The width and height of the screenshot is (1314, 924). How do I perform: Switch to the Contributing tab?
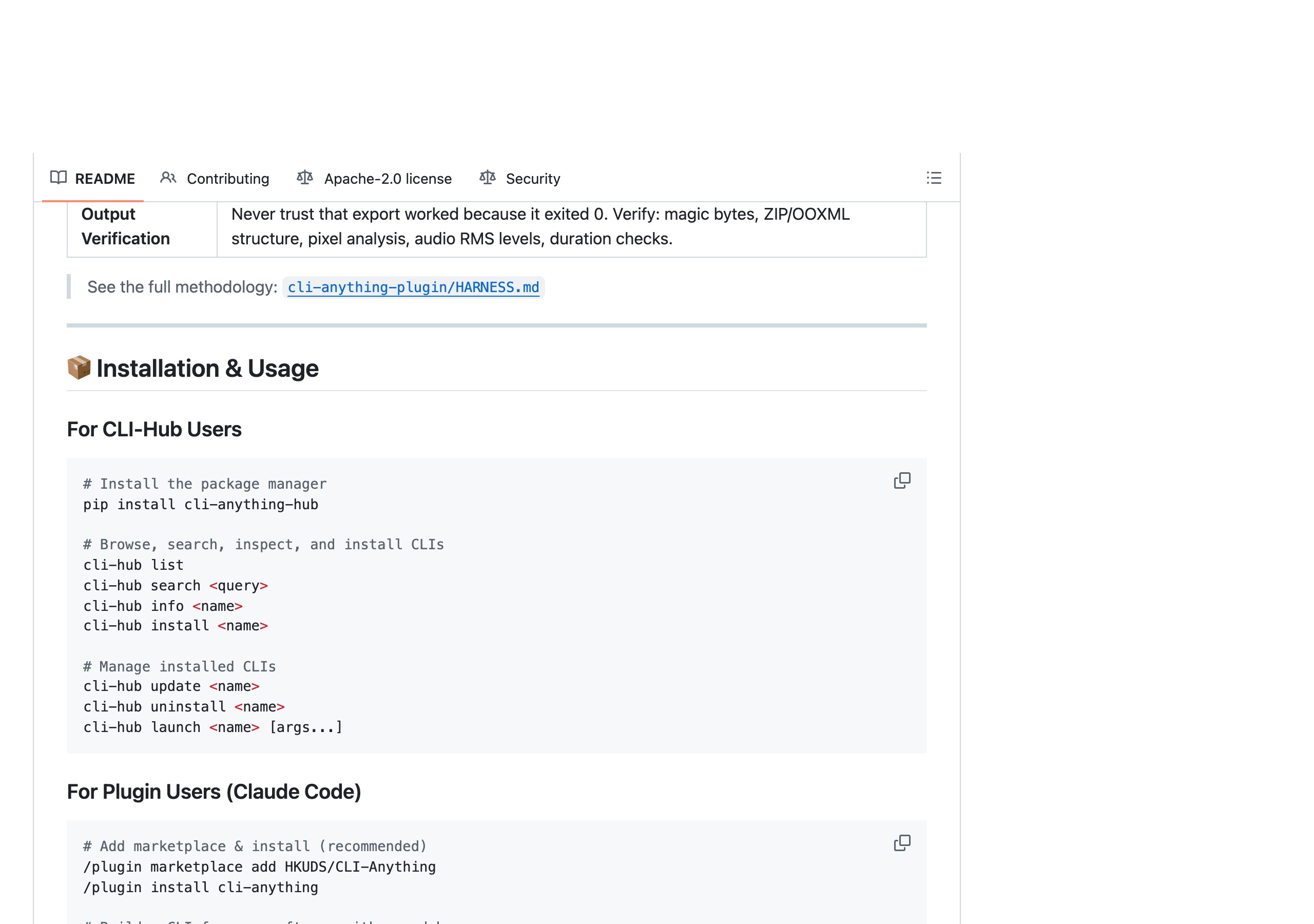click(215, 179)
